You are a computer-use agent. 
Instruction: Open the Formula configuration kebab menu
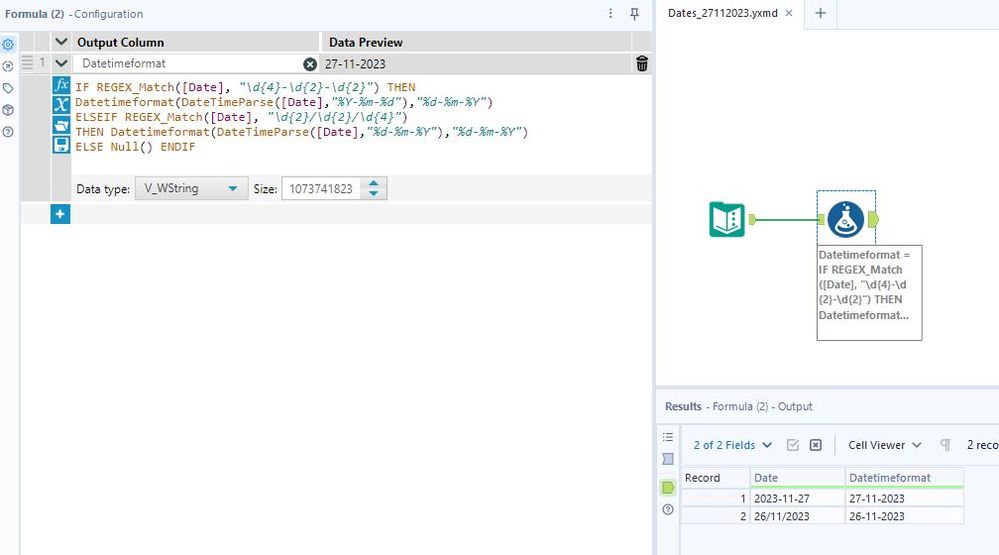tap(610, 13)
